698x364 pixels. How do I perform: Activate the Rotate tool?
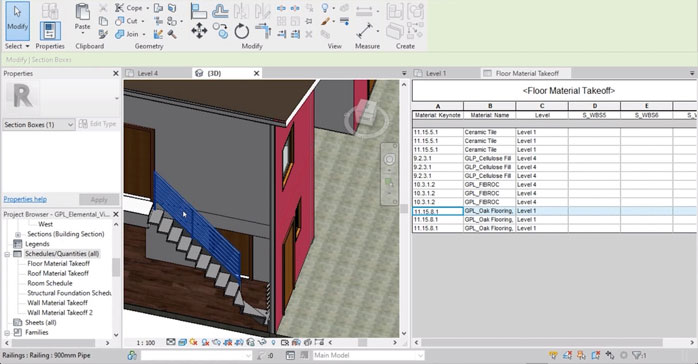[x=242, y=31]
